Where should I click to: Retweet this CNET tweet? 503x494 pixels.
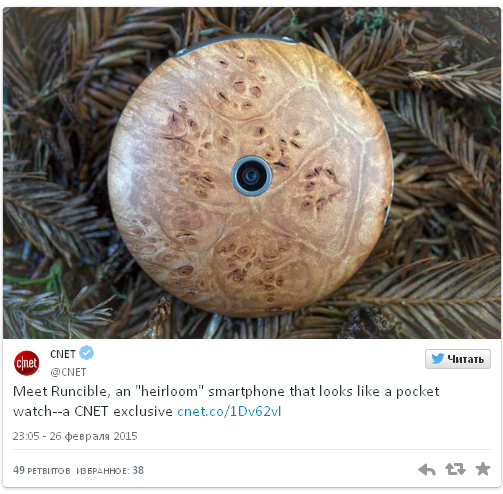(x=455, y=469)
